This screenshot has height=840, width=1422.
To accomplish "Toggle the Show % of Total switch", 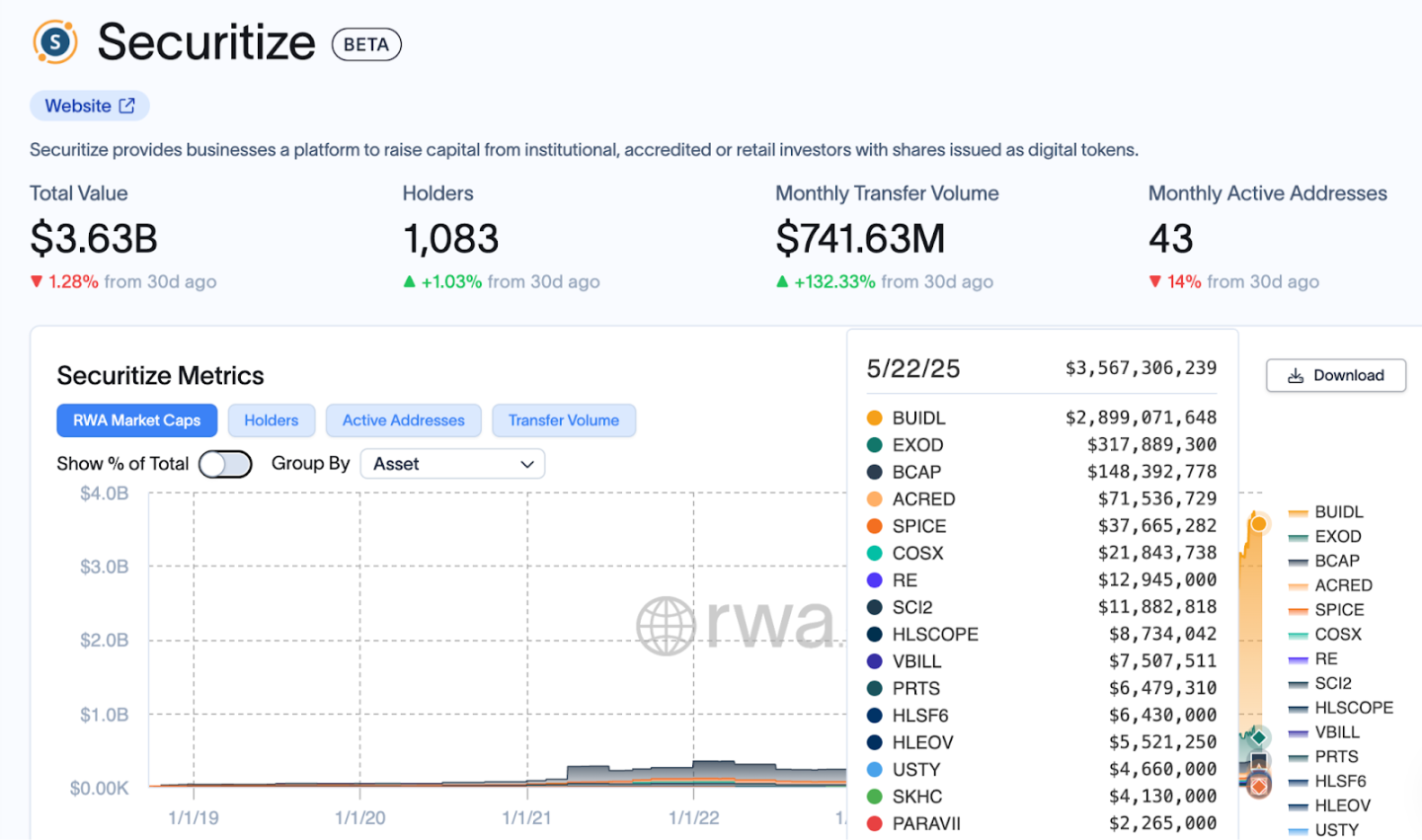I will [x=225, y=464].
